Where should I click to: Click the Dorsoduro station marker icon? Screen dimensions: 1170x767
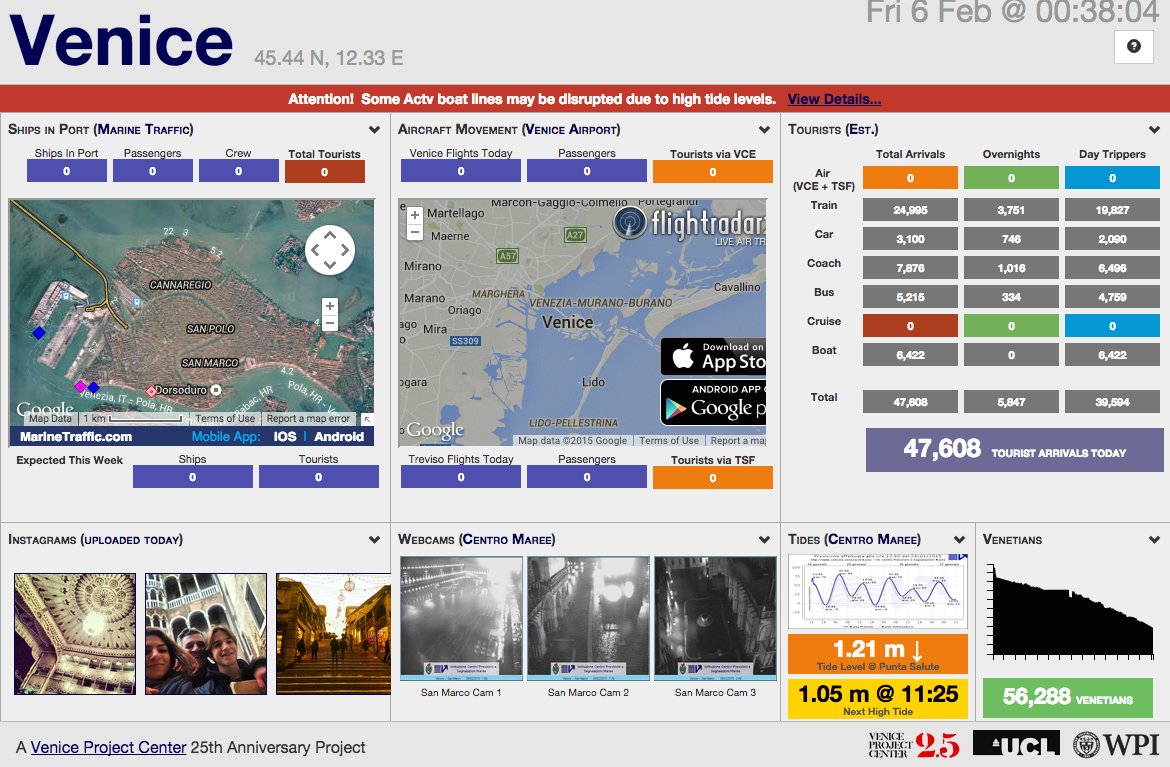(216, 389)
